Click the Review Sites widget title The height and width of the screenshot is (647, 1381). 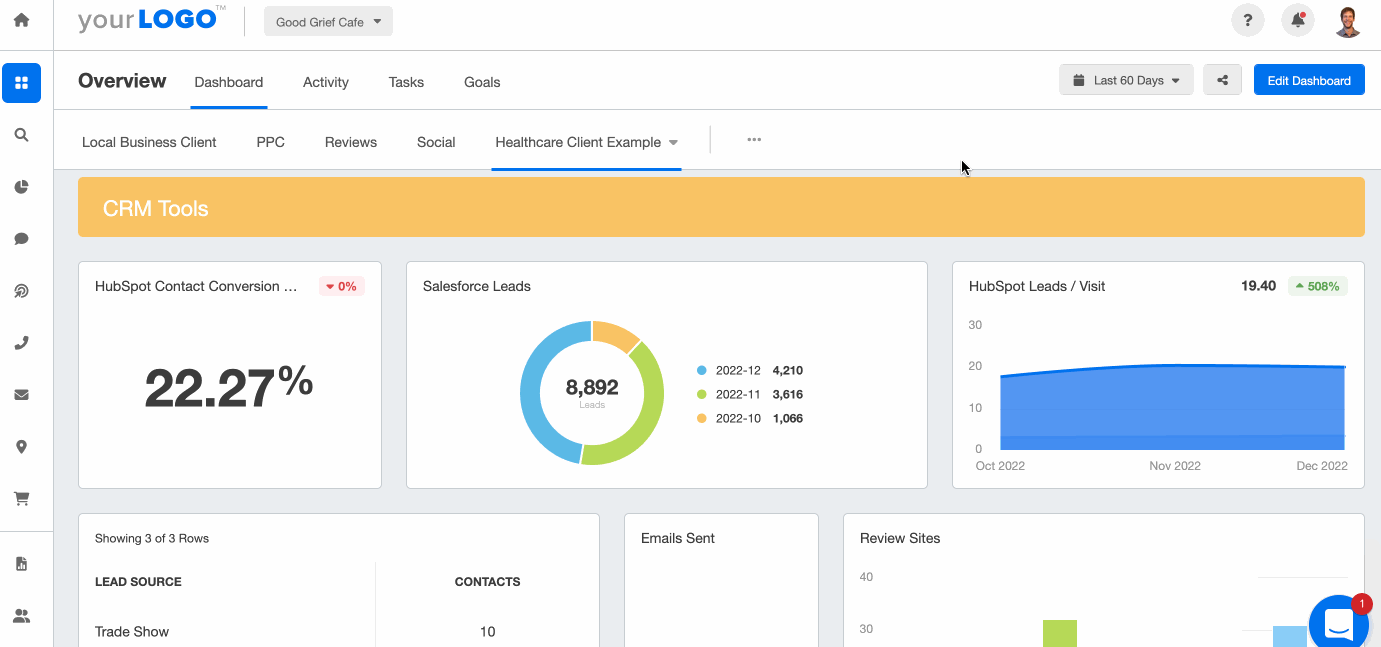point(900,538)
